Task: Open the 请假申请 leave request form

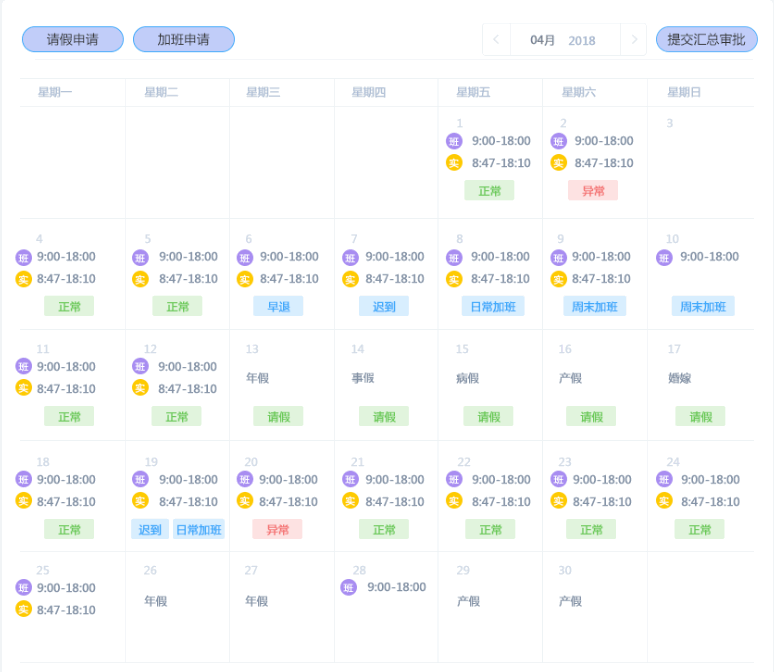Action: point(73,39)
